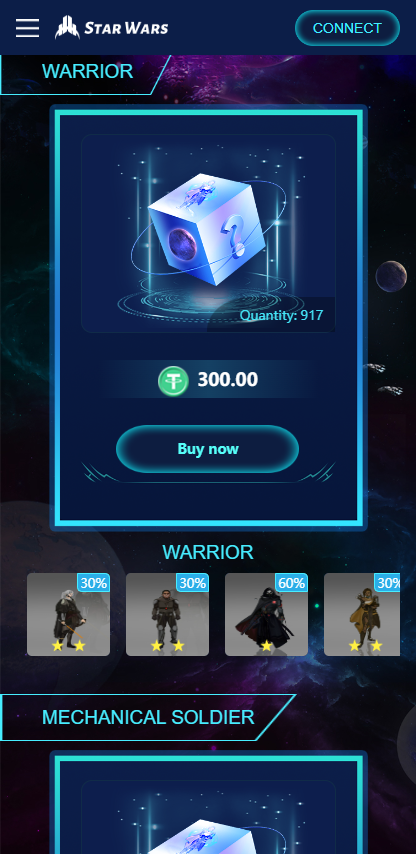The height and width of the screenshot is (854, 416).
Task: Click the 60% badge on the warrior card
Action: pos(291,583)
